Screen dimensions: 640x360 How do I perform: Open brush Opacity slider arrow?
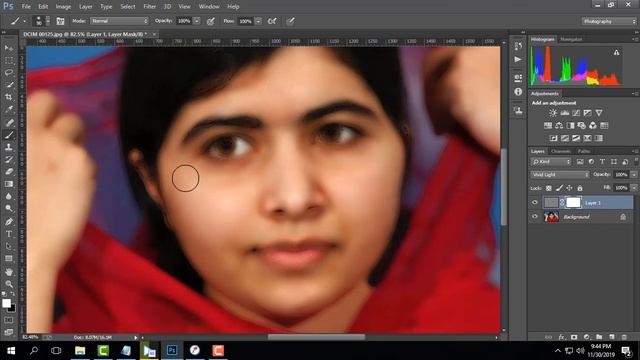197,21
